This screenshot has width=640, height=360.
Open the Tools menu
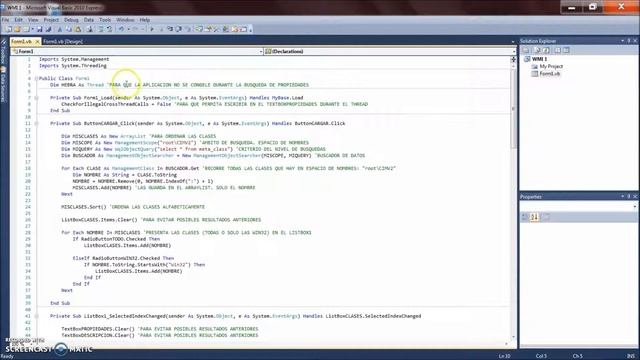(x=105, y=20)
